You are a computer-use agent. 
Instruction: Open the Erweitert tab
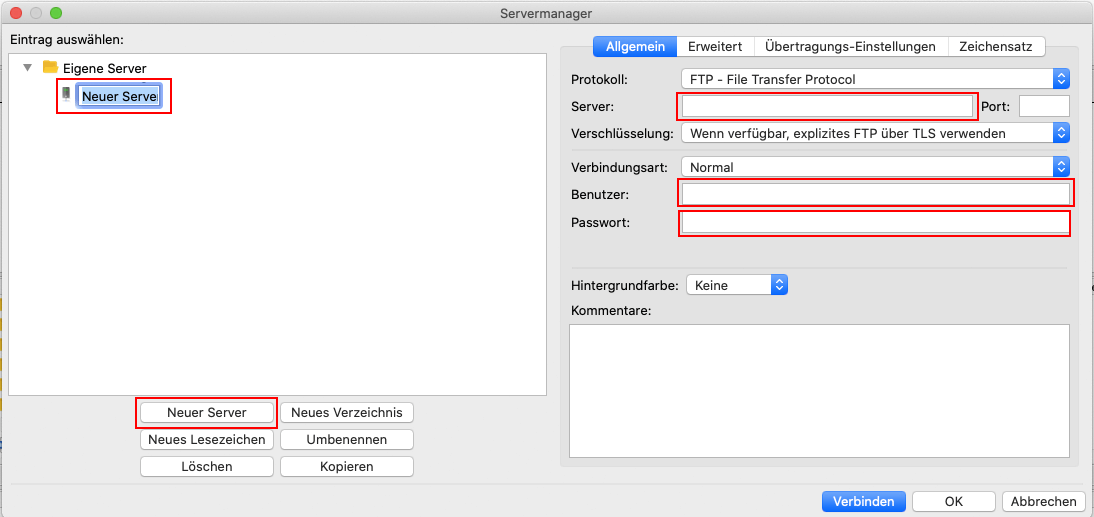pos(715,47)
